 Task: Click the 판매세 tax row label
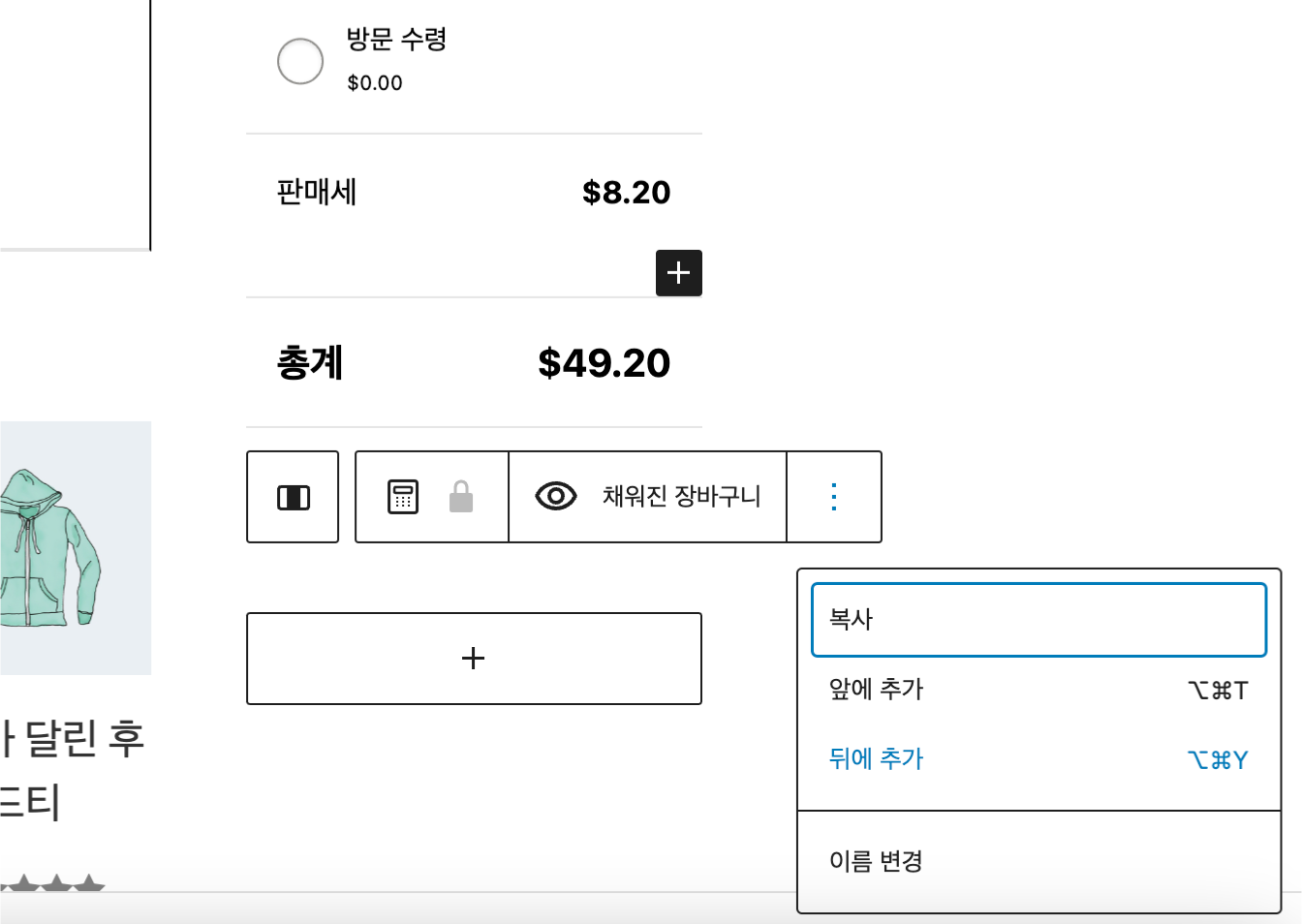(x=317, y=192)
